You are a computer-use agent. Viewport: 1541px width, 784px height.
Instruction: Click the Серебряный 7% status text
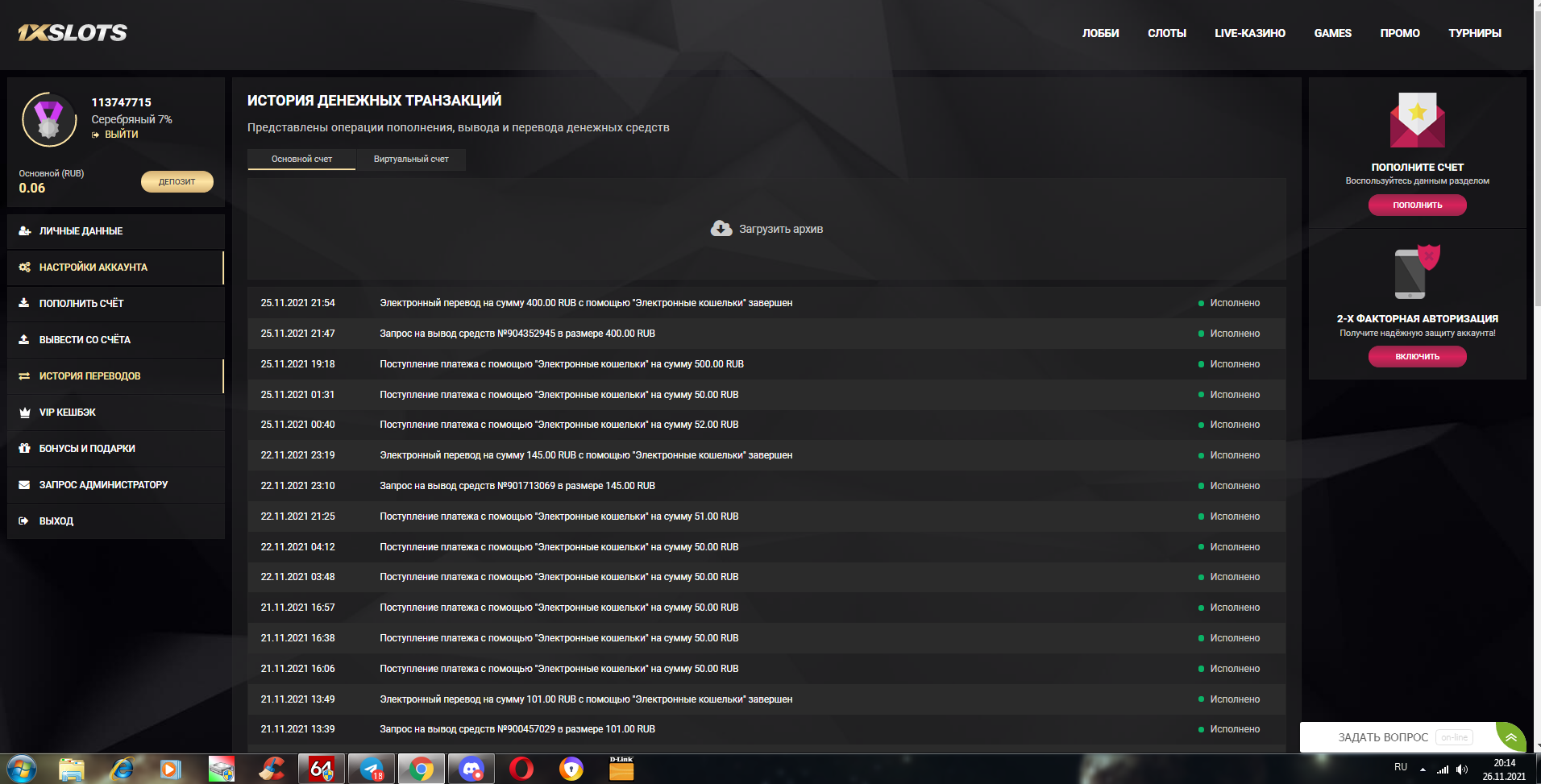(x=131, y=119)
